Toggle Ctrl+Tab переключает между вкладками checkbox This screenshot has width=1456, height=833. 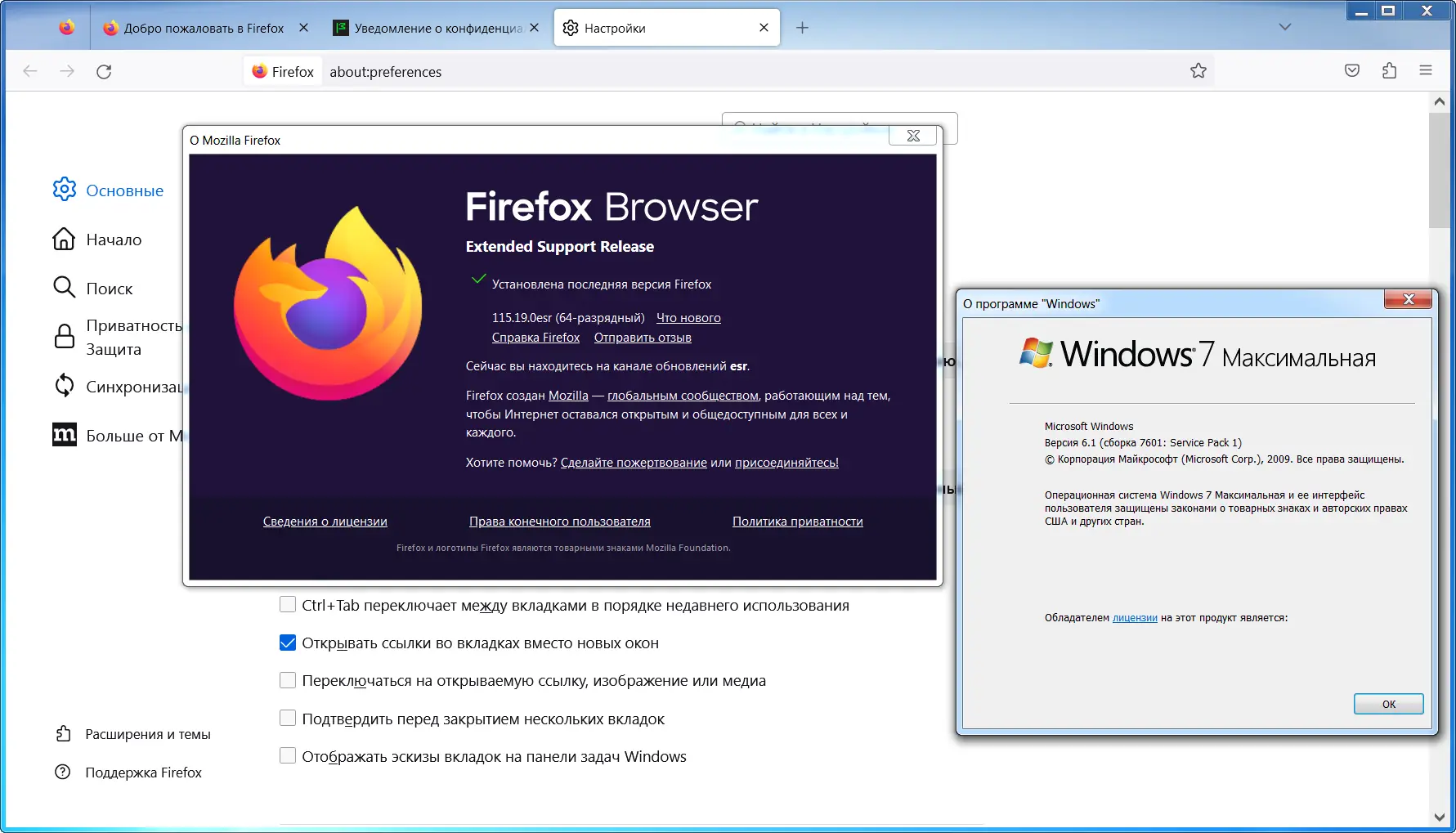pyautogui.click(x=288, y=605)
